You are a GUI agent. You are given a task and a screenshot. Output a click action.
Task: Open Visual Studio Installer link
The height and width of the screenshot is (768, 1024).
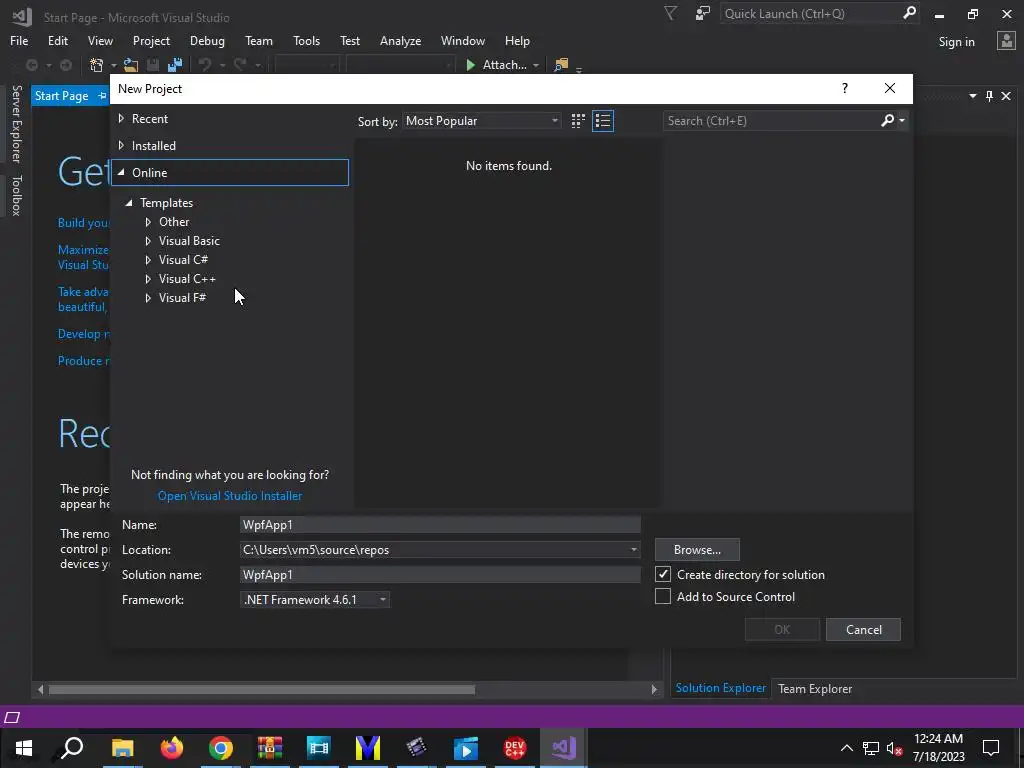coord(230,496)
